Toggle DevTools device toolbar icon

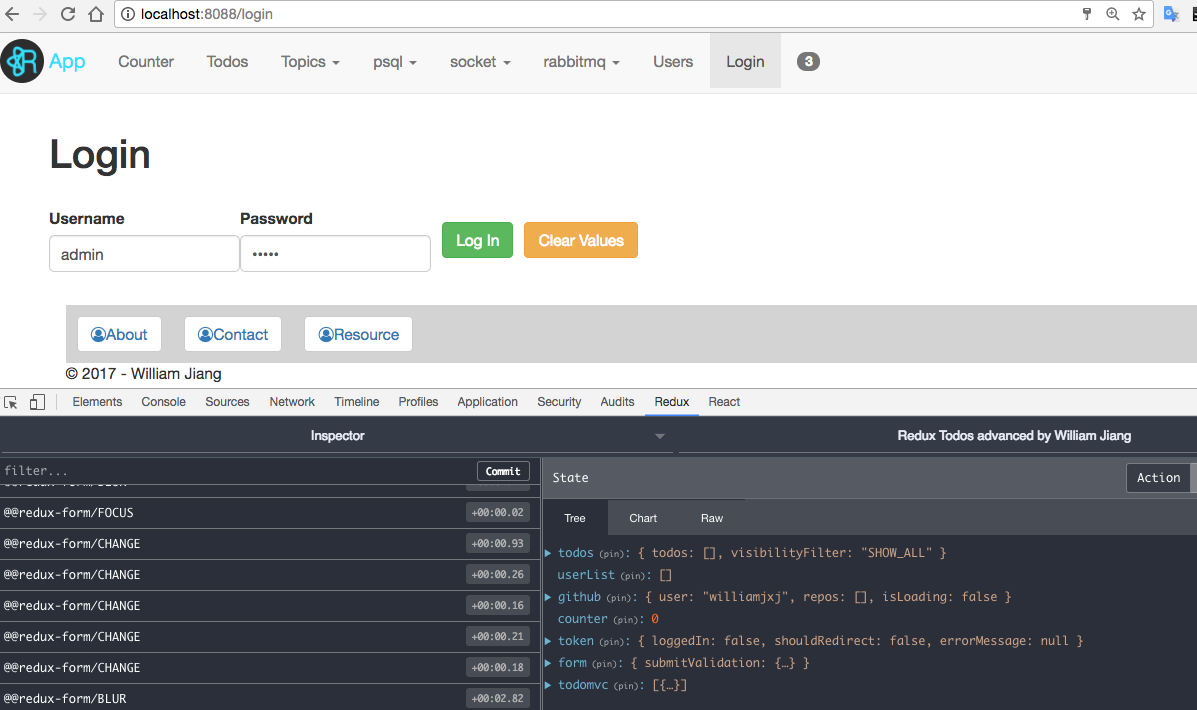pyautogui.click(x=37, y=402)
